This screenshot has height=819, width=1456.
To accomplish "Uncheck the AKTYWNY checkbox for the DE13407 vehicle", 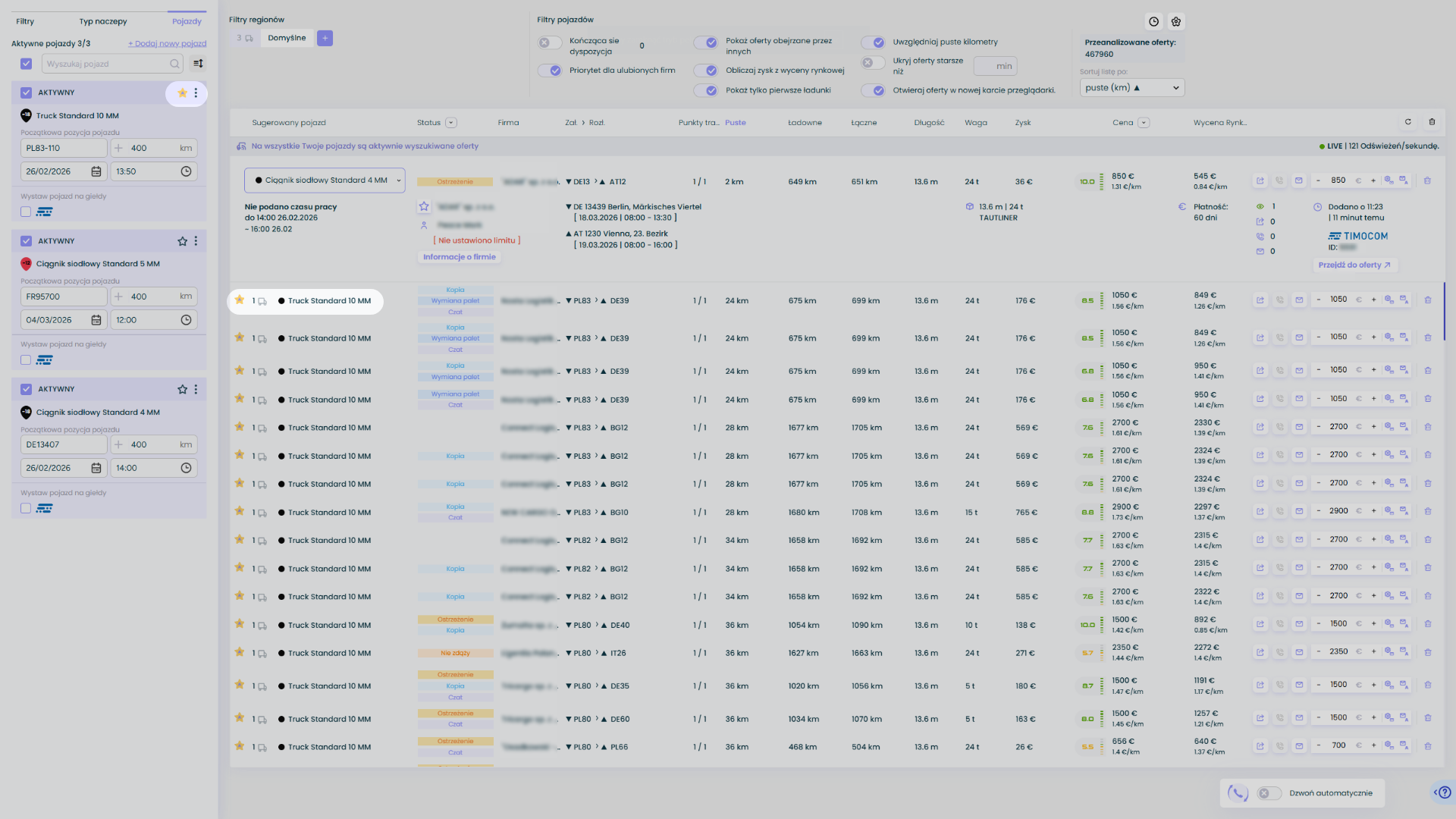I will (26, 389).
